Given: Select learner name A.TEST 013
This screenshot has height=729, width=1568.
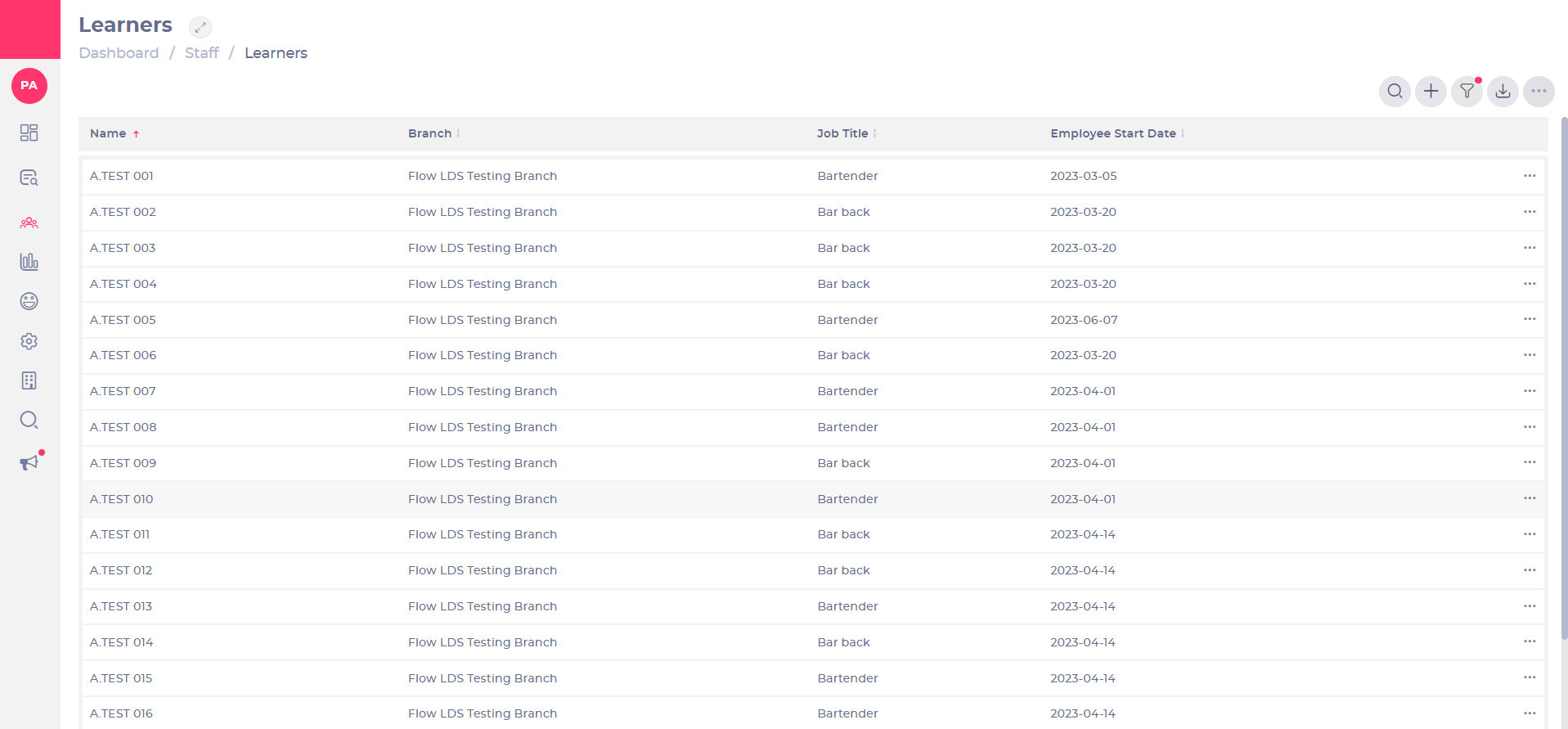Looking at the screenshot, I should [x=121, y=606].
